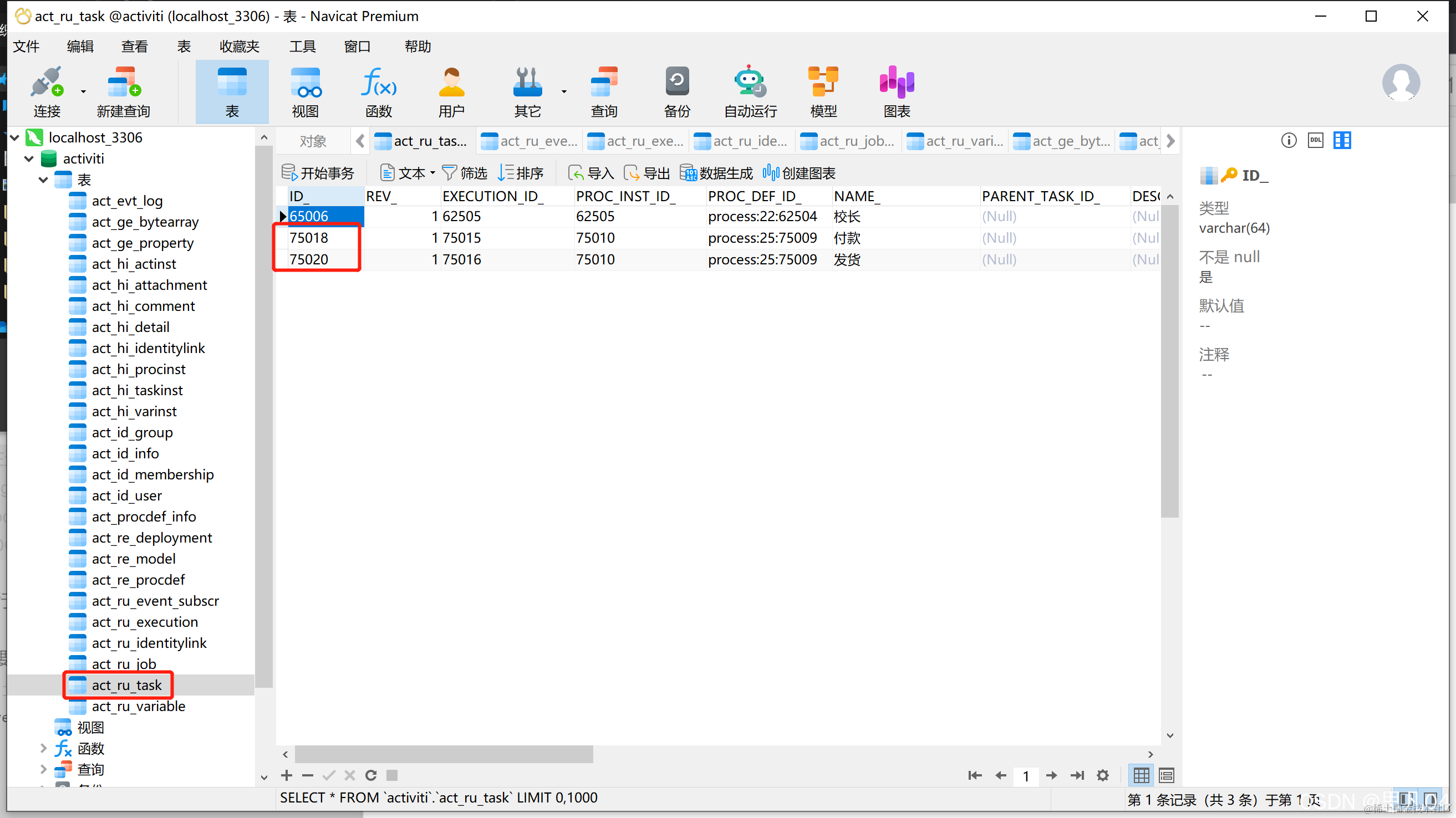Open the Favorites menu
The image size is (1456, 818).
(x=239, y=47)
